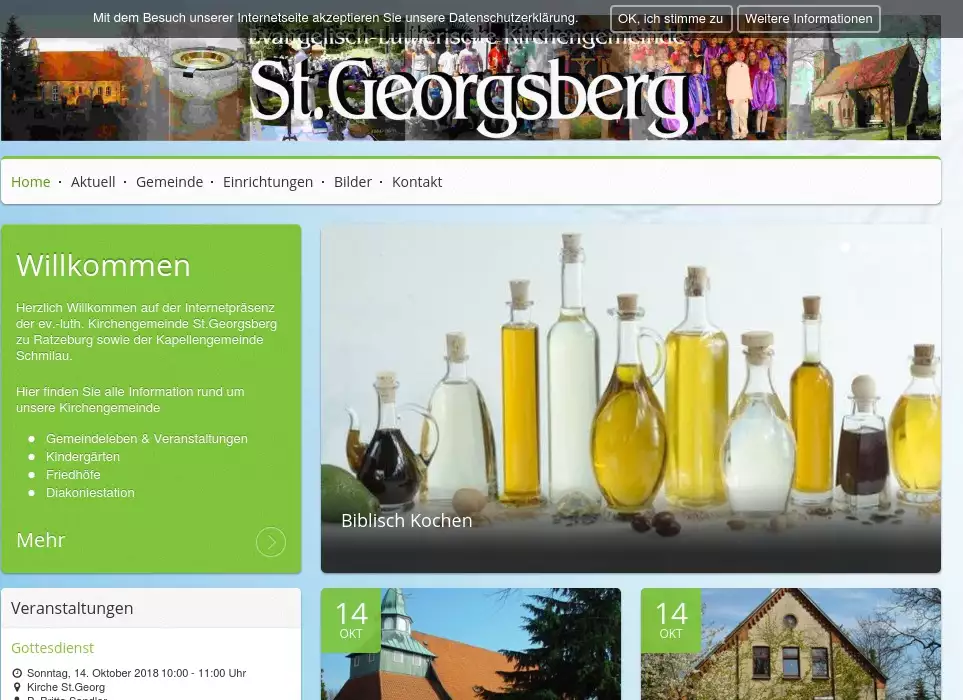
Task: Click the active slideshow indicator dot
Action: (x=845, y=246)
